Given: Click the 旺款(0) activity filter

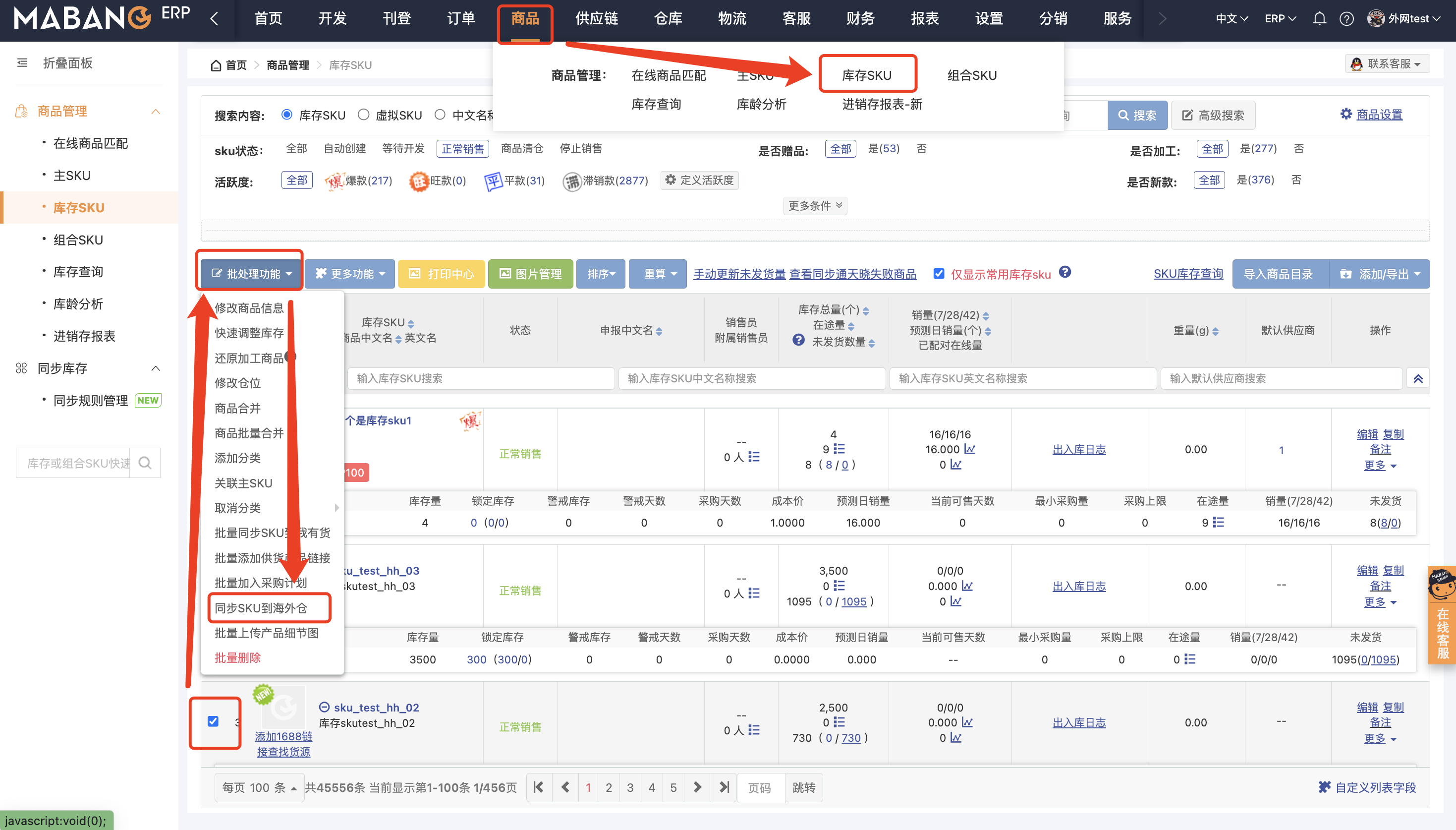Looking at the screenshot, I should tap(438, 180).
